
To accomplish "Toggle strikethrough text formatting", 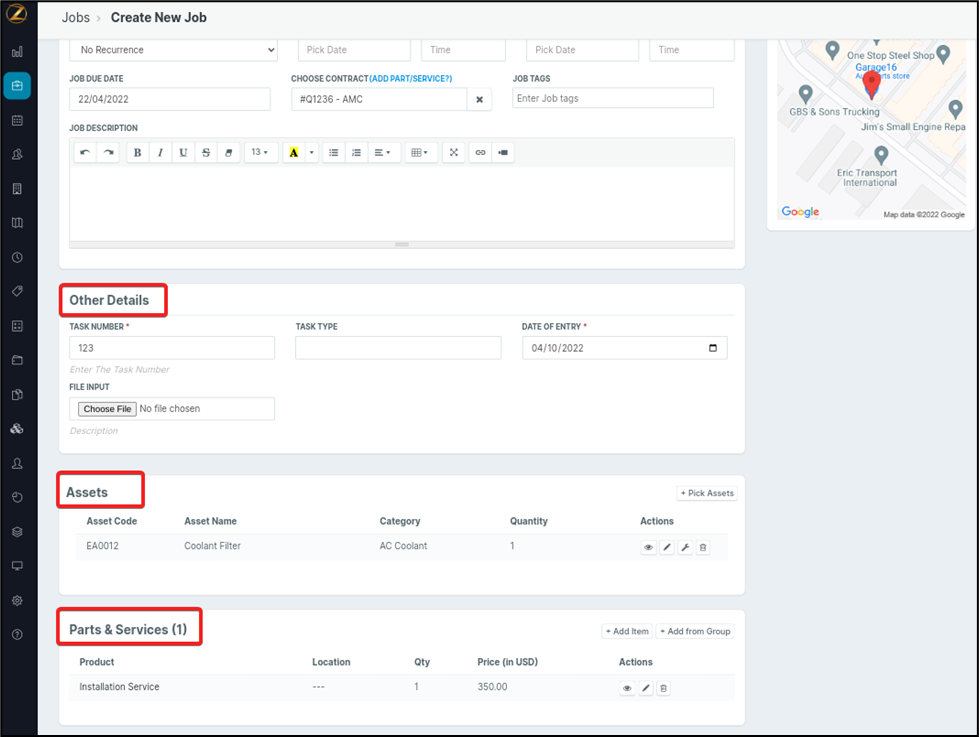I will pos(206,153).
